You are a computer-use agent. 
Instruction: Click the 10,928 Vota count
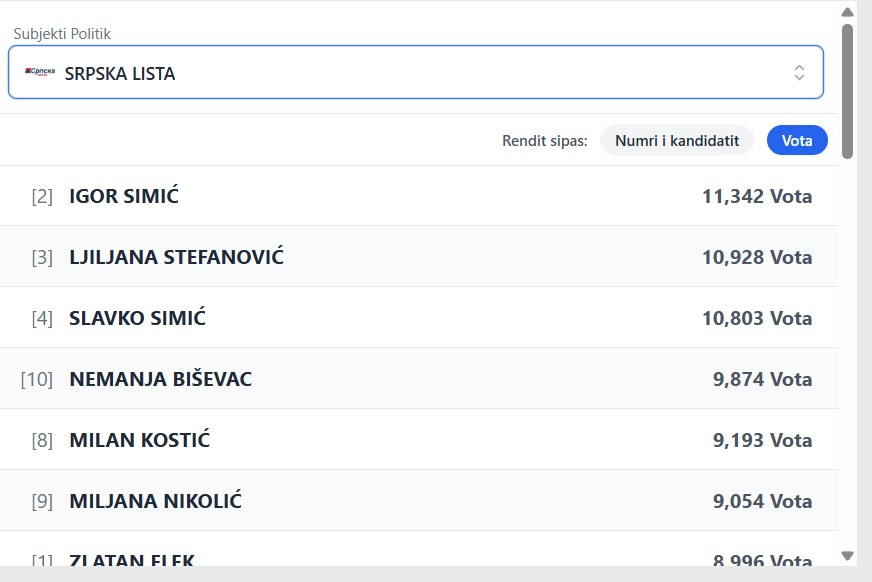pyautogui.click(x=757, y=257)
